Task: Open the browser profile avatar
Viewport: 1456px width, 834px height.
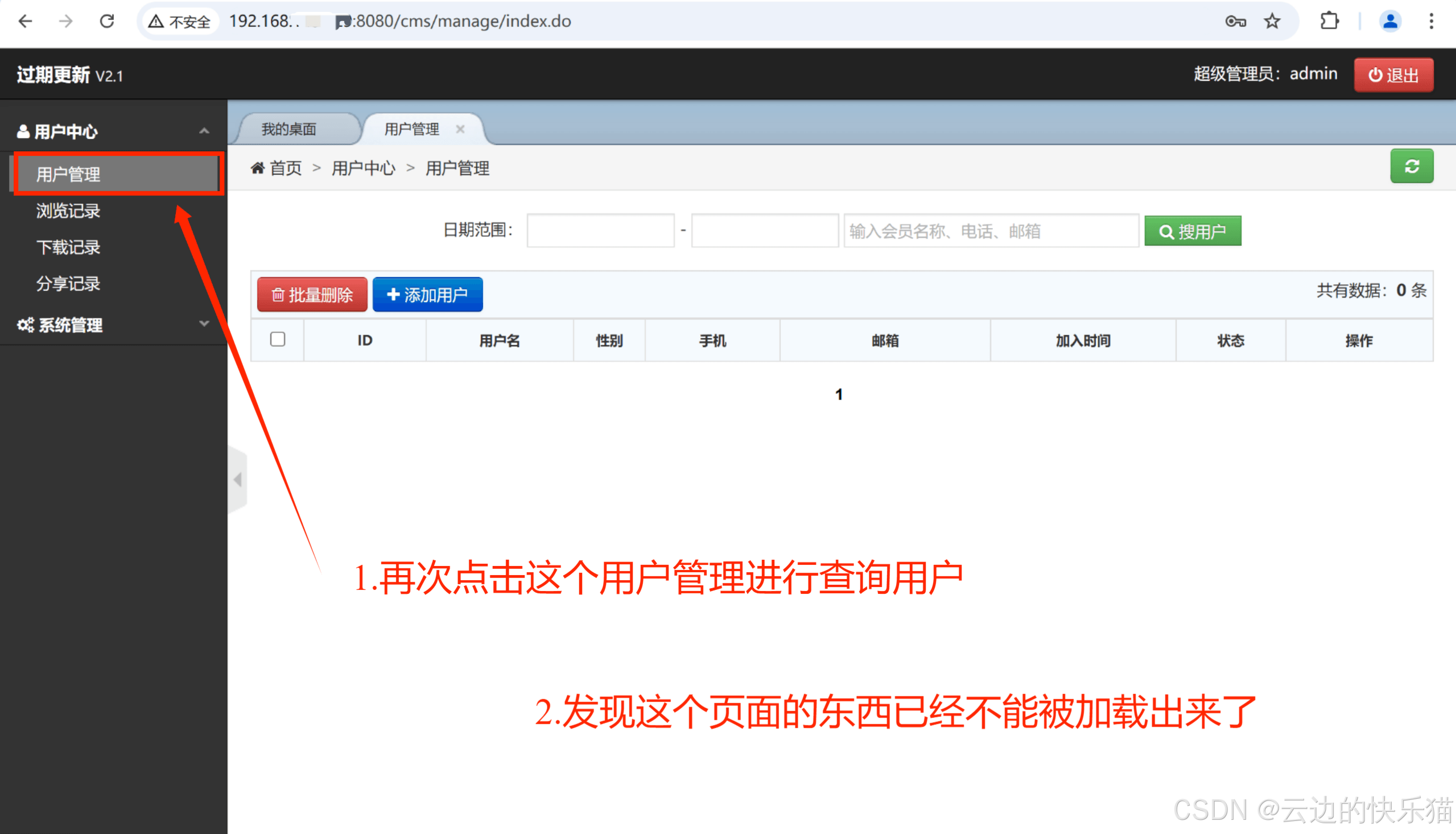Action: pyautogui.click(x=1390, y=22)
